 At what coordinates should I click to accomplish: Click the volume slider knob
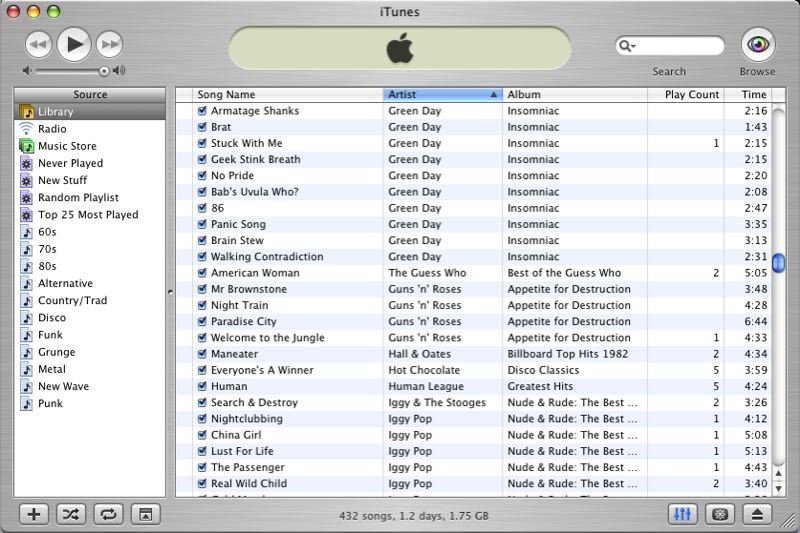coord(104,71)
